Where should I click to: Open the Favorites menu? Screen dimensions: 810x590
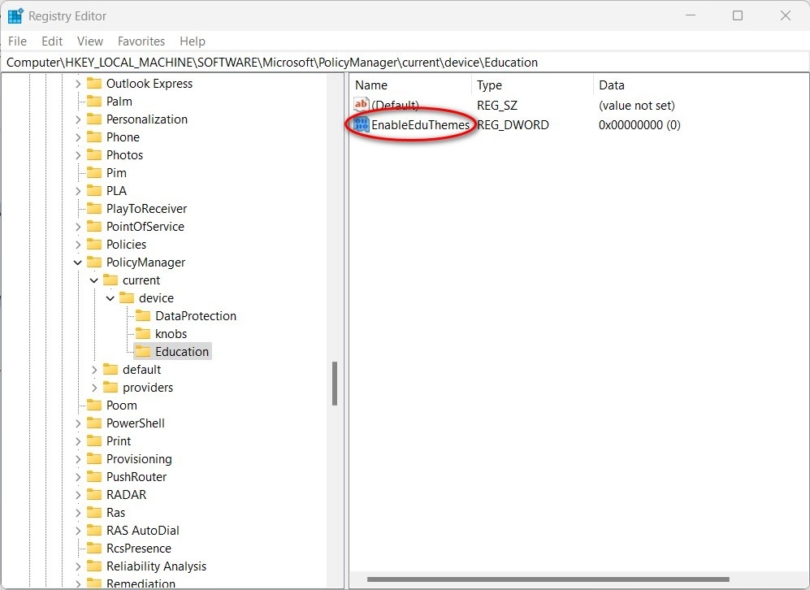(x=141, y=41)
